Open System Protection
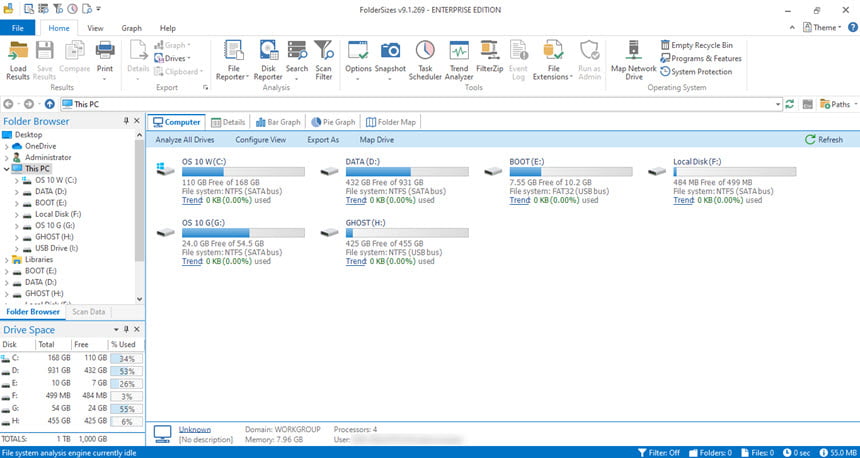The image size is (860, 458). point(696,71)
